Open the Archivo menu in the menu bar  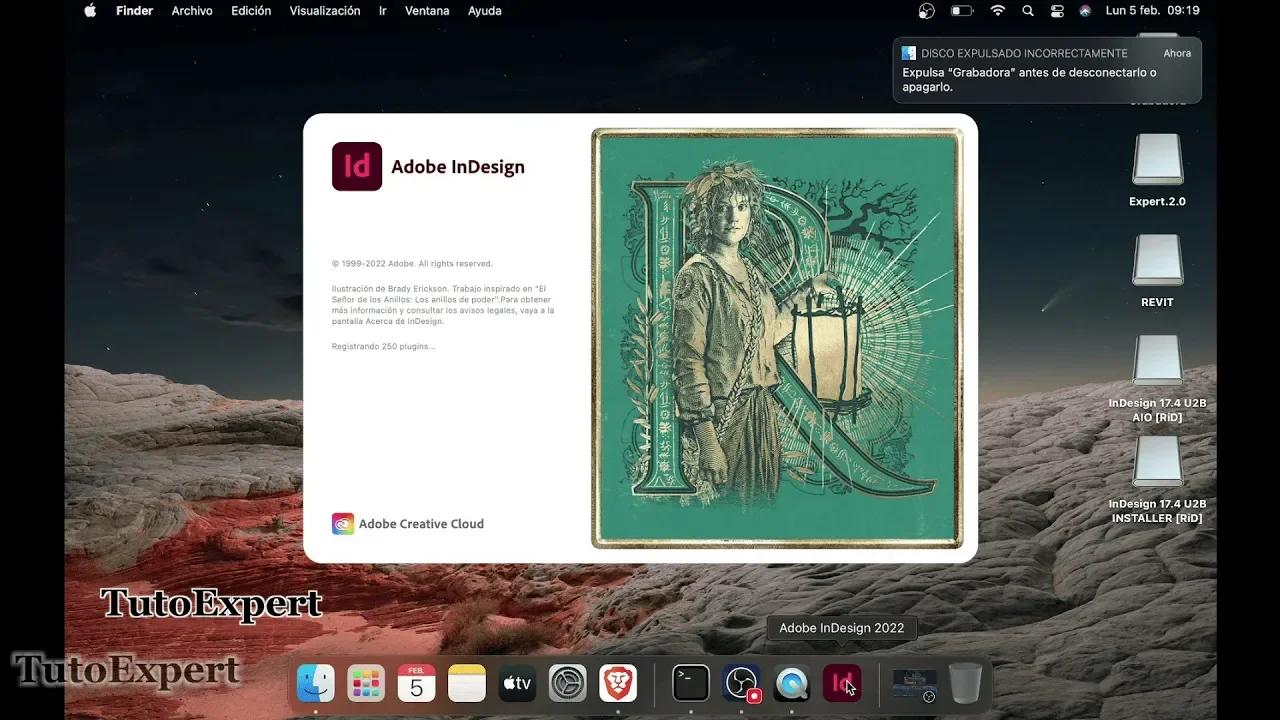[191, 11]
